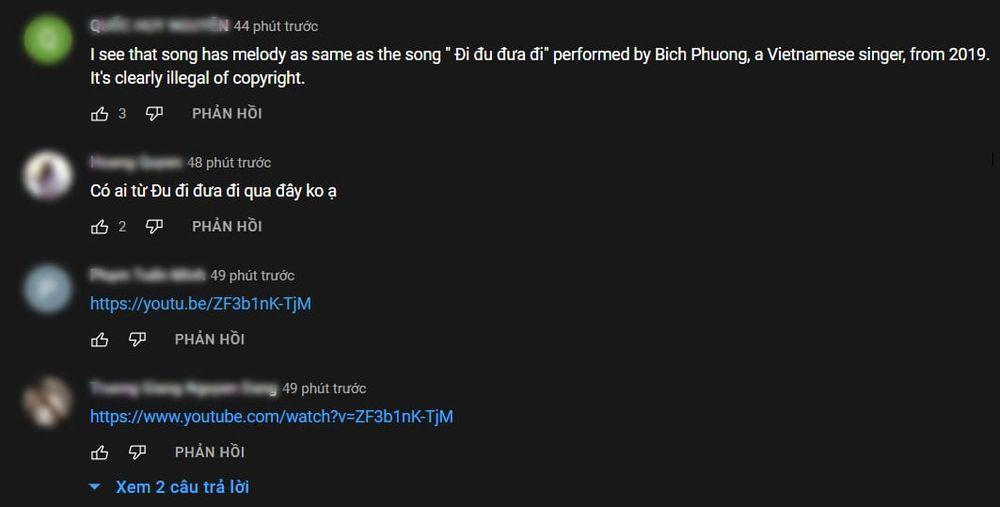The width and height of the screenshot is (1000, 507).
Task: Dislike the 'Có ai từ Đu đi đưa đi' comment
Action: click(154, 227)
